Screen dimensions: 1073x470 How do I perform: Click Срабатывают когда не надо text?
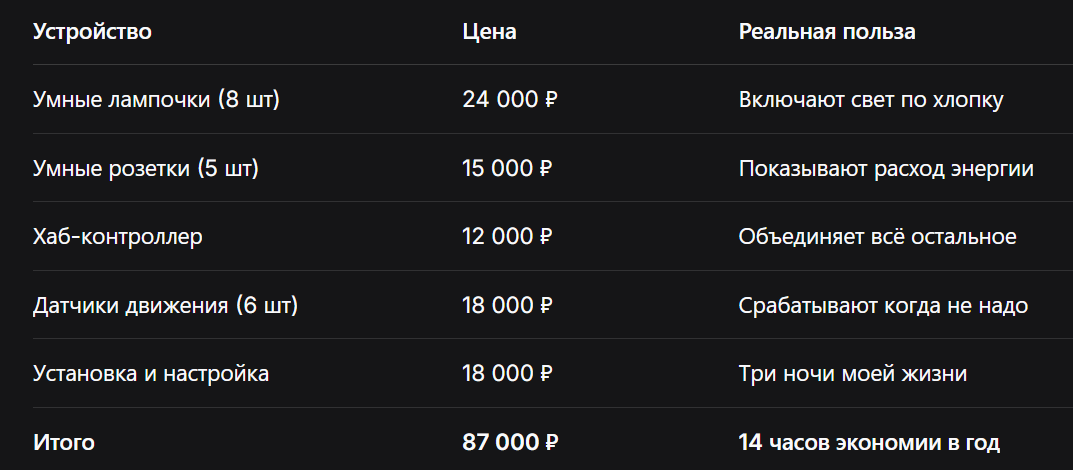pos(883,305)
